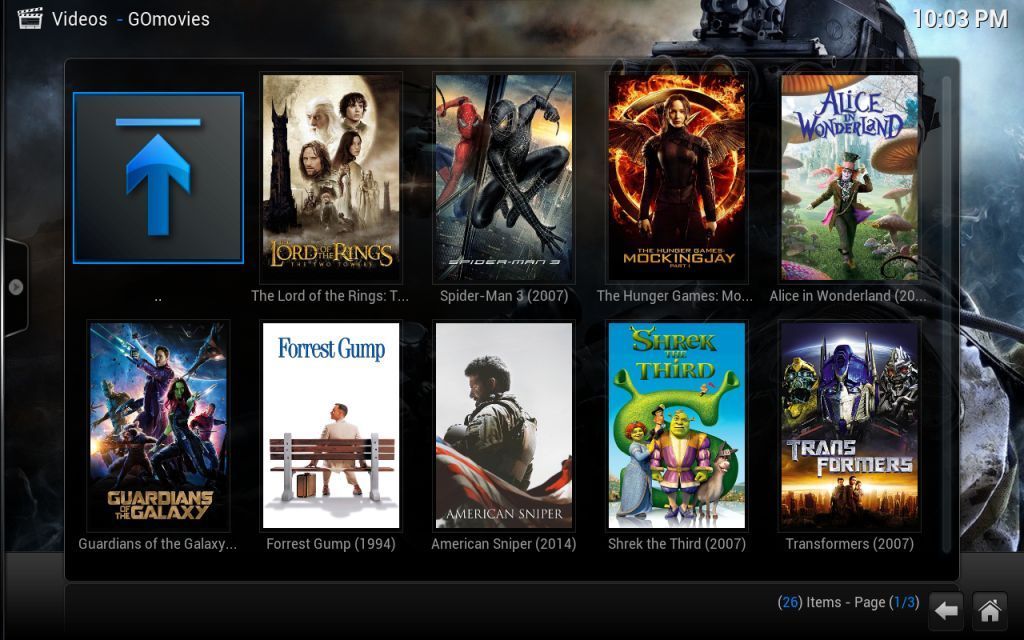Click the Videos clapperboard icon
1024x640 pixels.
pos(29,18)
